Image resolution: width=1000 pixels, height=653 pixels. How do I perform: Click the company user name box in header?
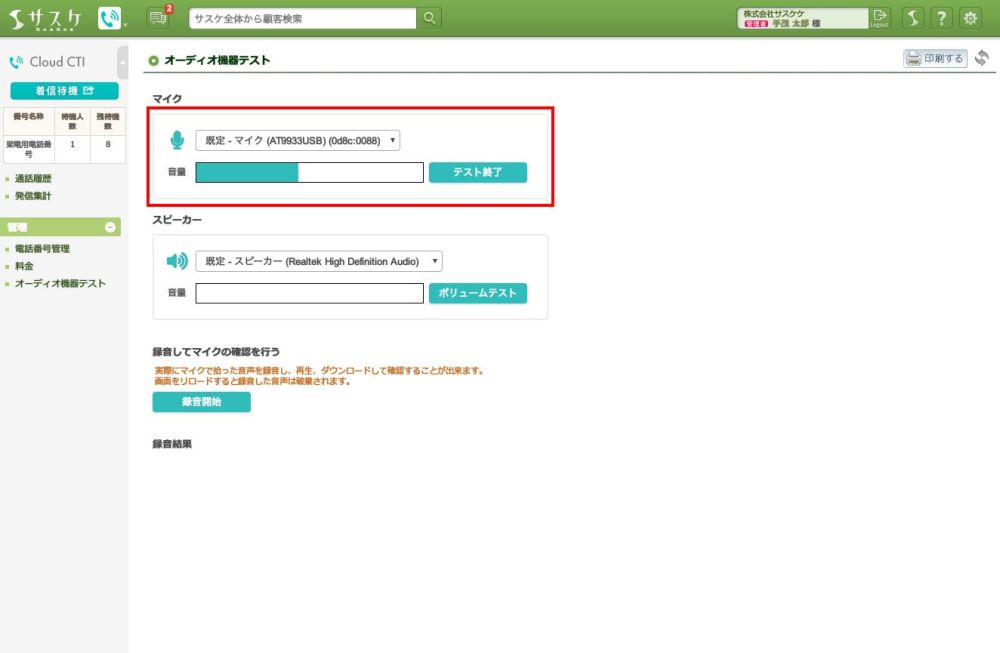pos(802,18)
